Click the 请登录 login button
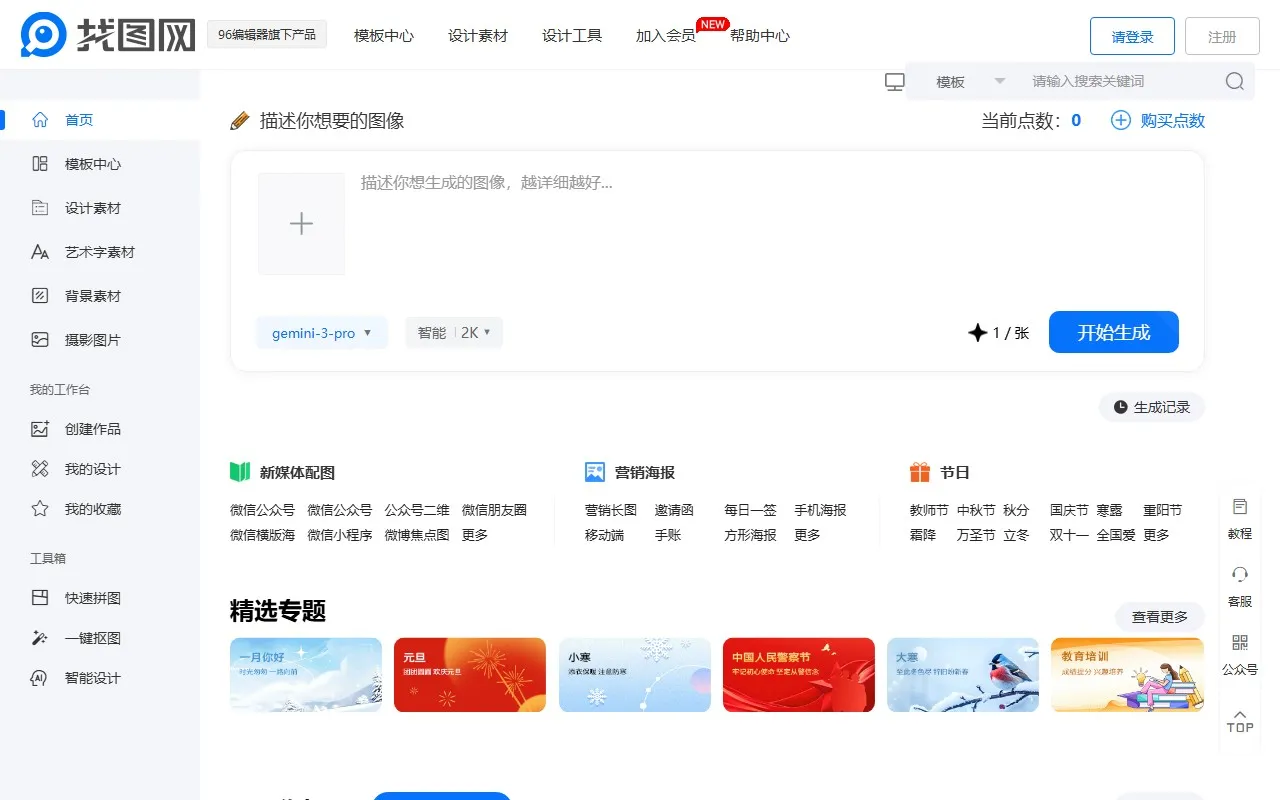The height and width of the screenshot is (800, 1280). pos(1131,35)
